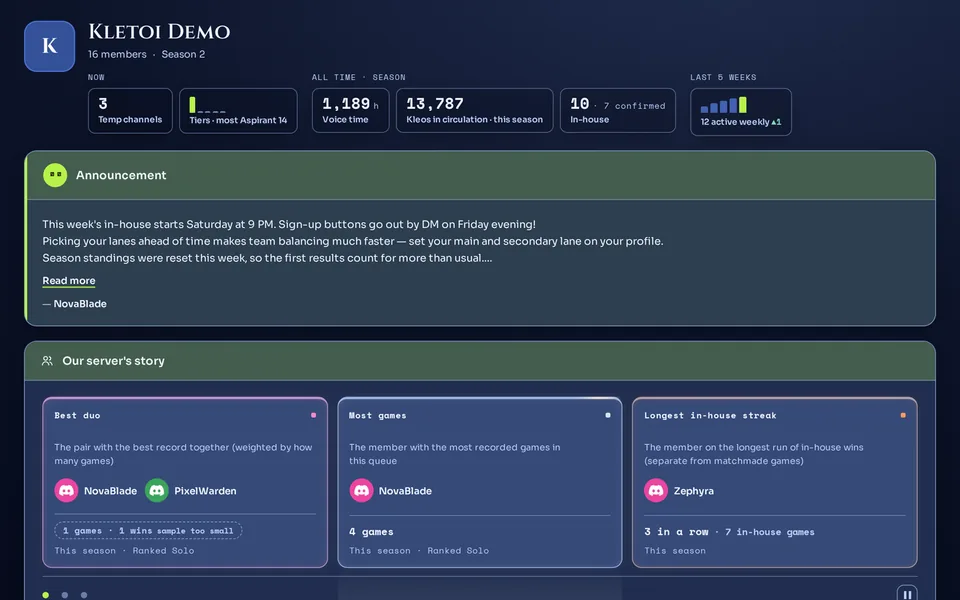This screenshot has width=960, height=600.
Task: Click the 4 games value
Action: coord(371,532)
